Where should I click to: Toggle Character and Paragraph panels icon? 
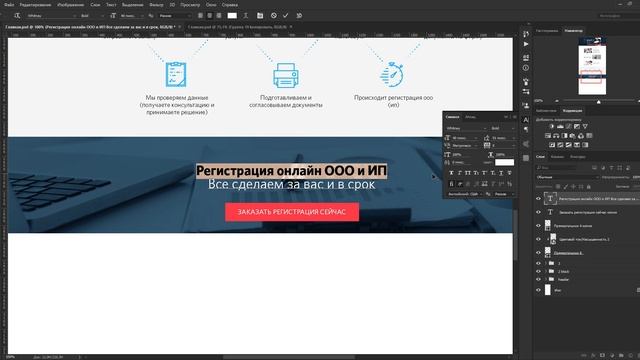[260, 16]
